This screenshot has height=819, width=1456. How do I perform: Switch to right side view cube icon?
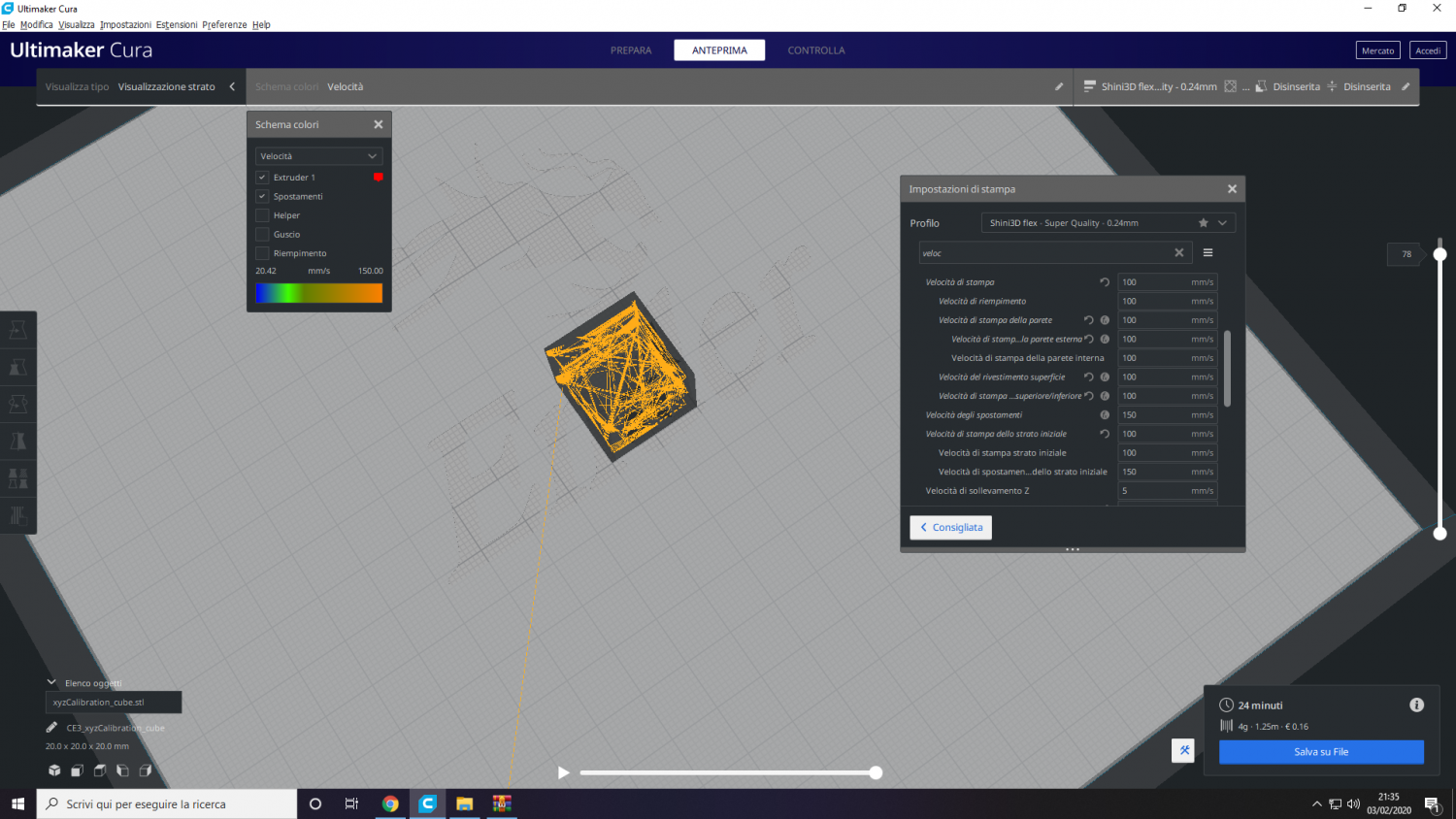tap(146, 770)
